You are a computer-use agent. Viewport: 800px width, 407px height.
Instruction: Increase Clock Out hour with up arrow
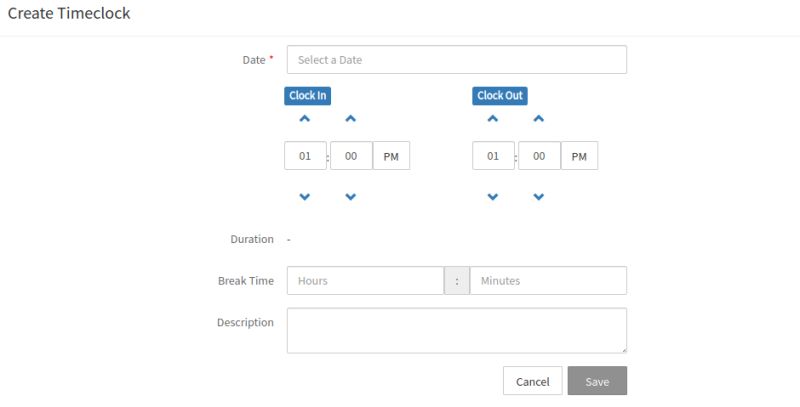click(x=493, y=119)
